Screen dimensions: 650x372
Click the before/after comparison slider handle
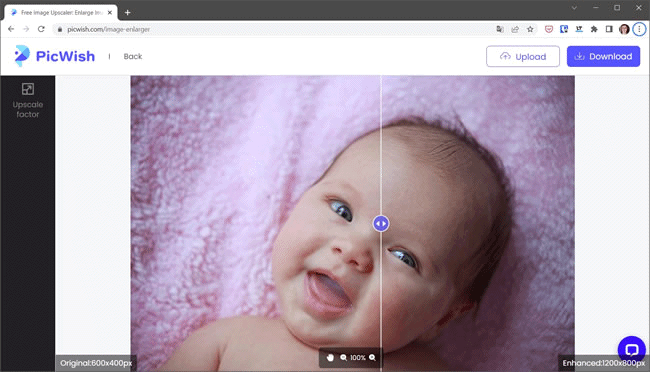click(x=381, y=224)
